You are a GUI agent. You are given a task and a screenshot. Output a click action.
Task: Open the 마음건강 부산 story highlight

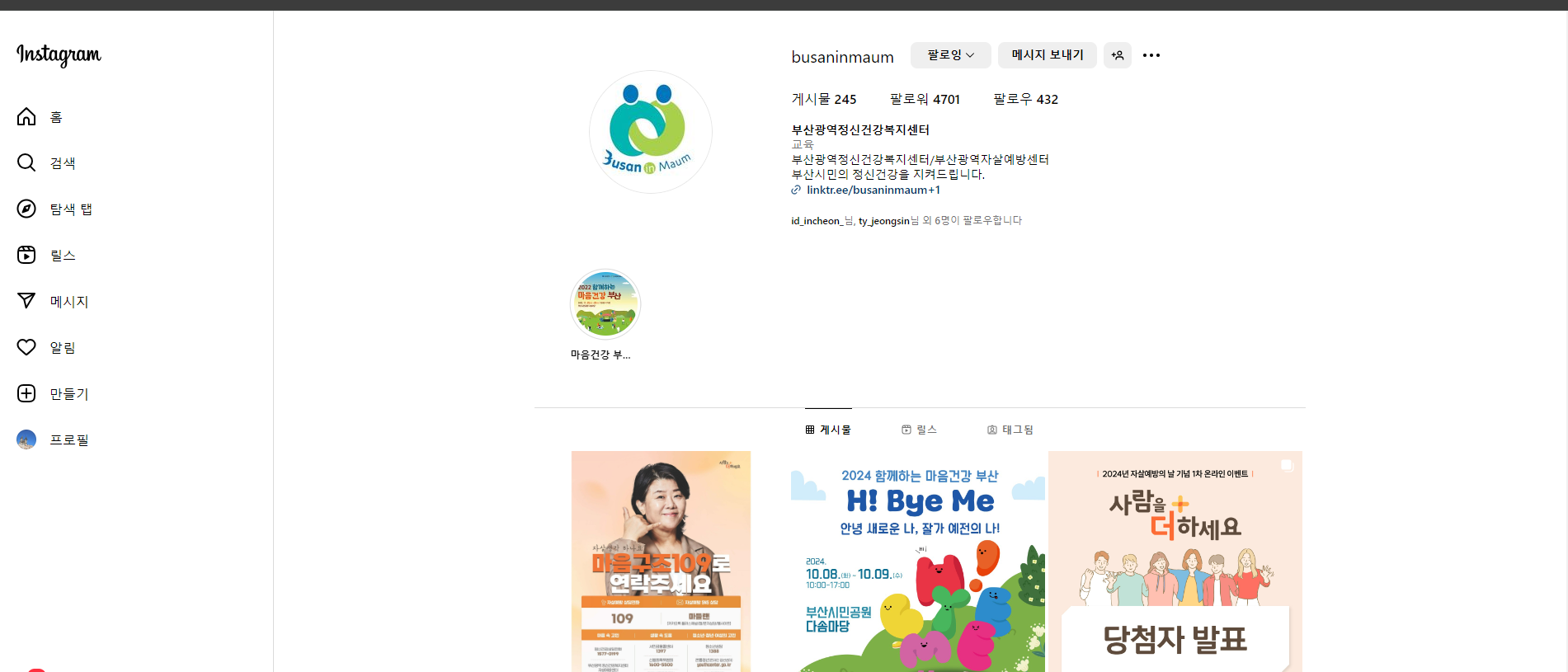click(x=605, y=305)
